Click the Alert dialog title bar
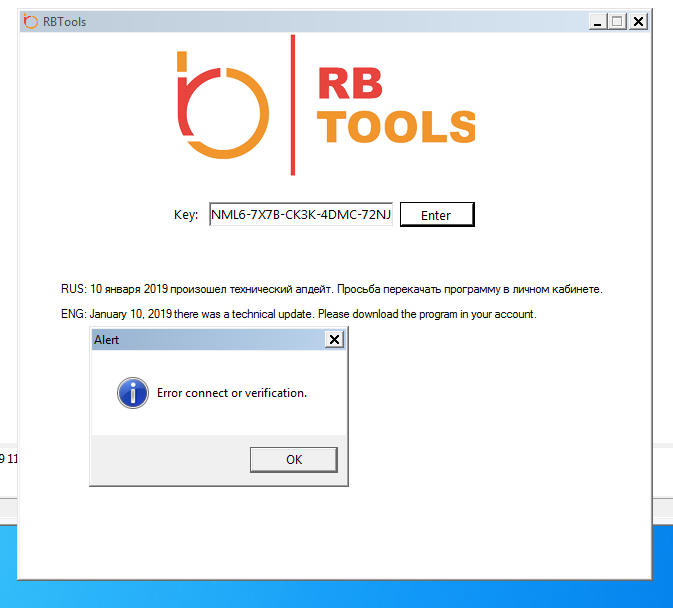The width and height of the screenshot is (673, 608). 200,340
